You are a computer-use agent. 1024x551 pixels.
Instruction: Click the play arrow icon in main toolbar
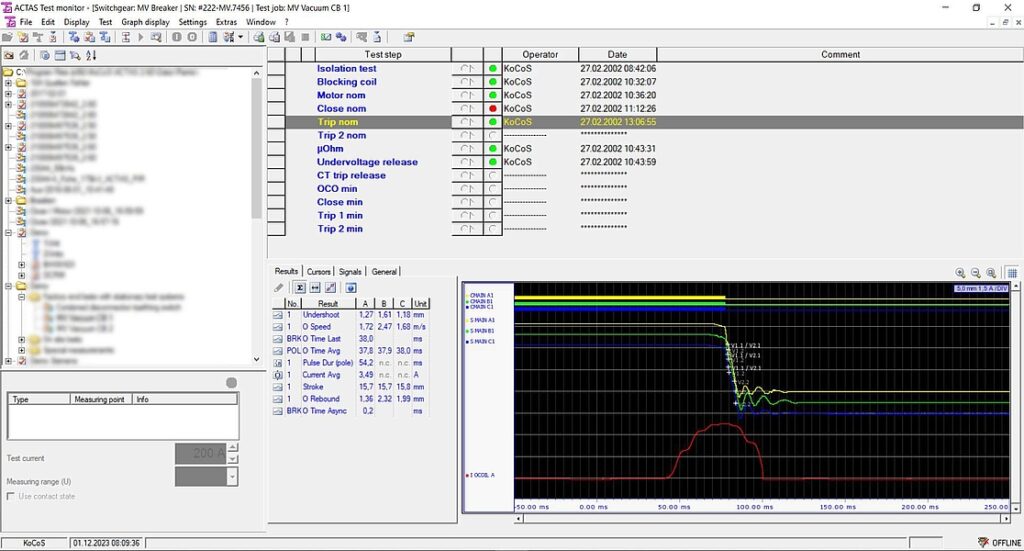pos(140,37)
